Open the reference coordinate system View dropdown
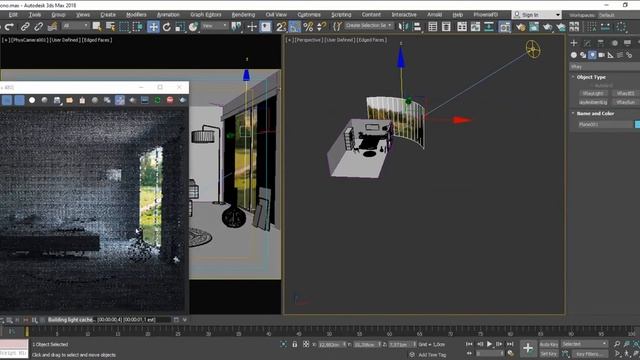640x360 pixels. tap(215, 26)
